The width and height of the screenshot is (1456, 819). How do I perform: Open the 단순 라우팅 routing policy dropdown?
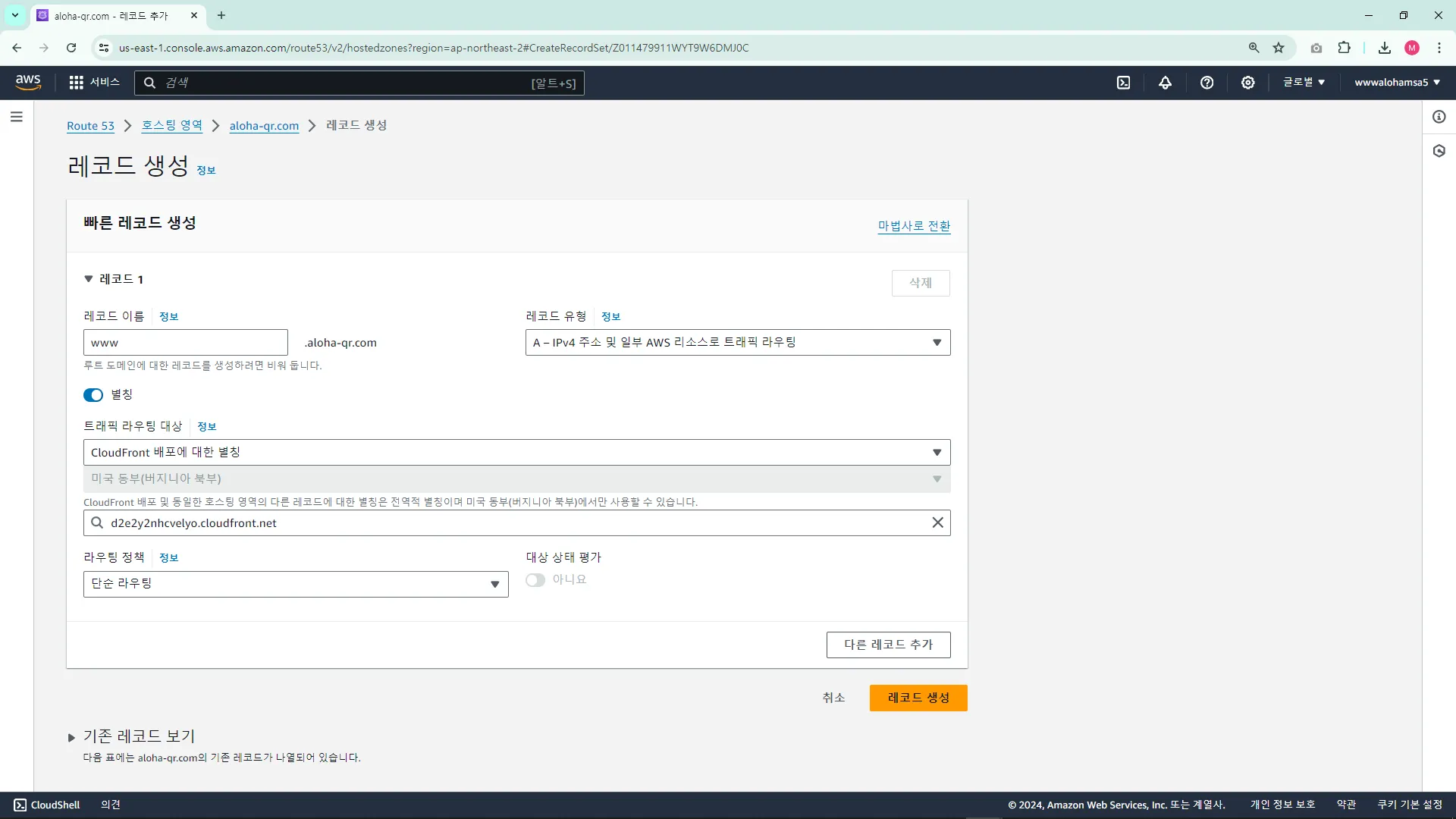[x=295, y=584]
